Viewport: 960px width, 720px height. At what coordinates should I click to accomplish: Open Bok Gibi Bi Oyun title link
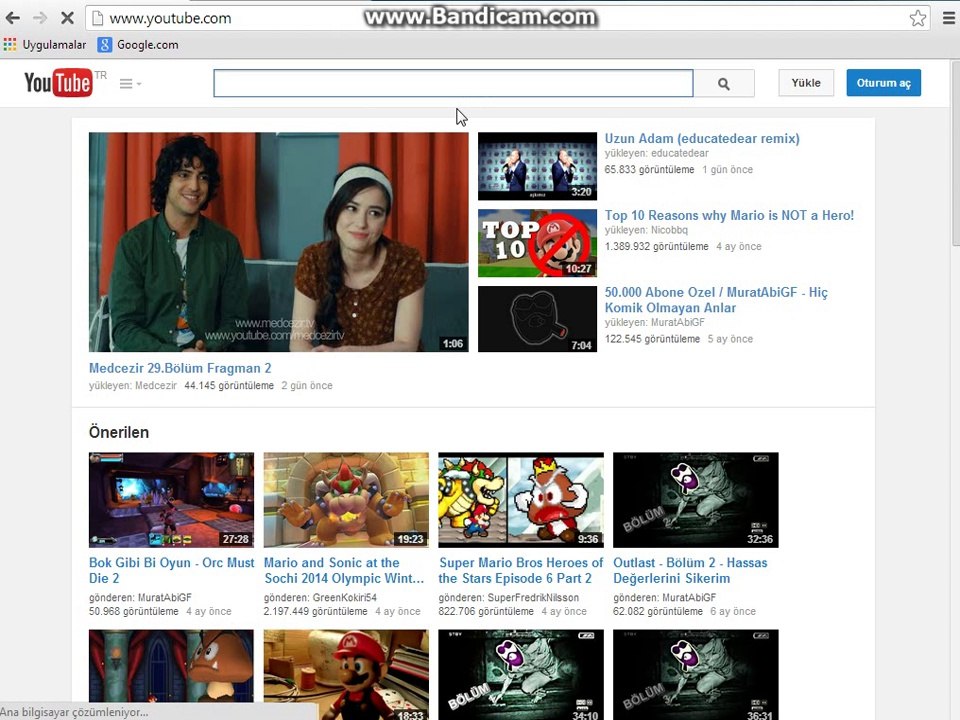tap(171, 571)
